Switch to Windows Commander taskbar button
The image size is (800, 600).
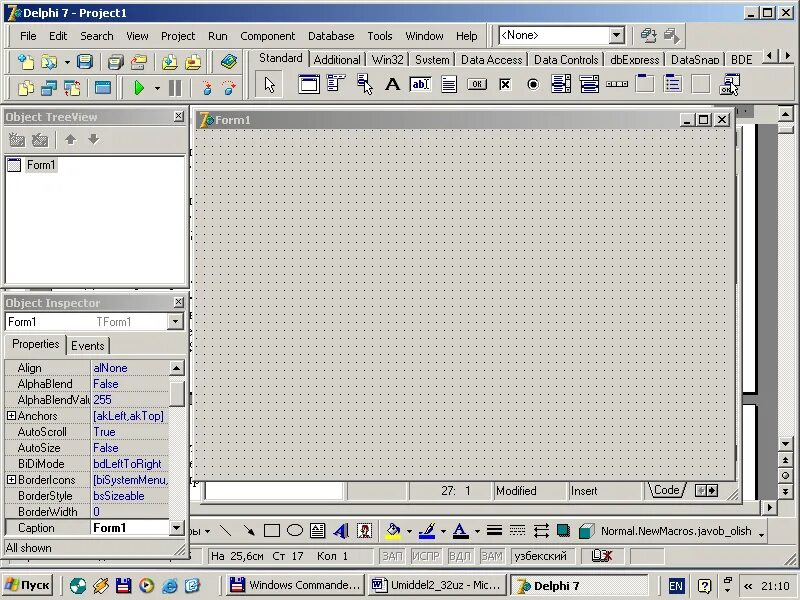pos(295,585)
